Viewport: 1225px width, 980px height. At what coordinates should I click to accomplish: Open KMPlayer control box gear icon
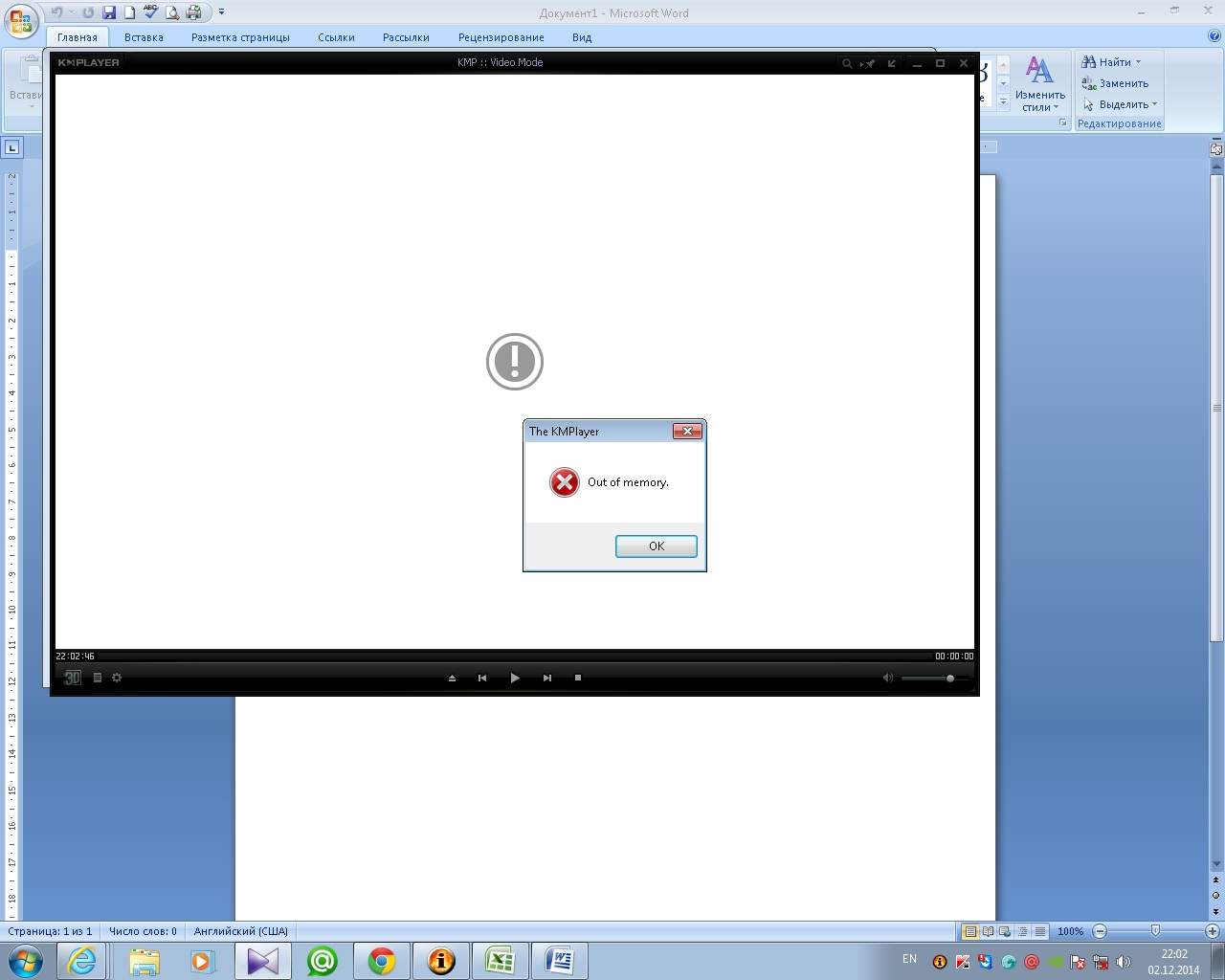click(117, 678)
